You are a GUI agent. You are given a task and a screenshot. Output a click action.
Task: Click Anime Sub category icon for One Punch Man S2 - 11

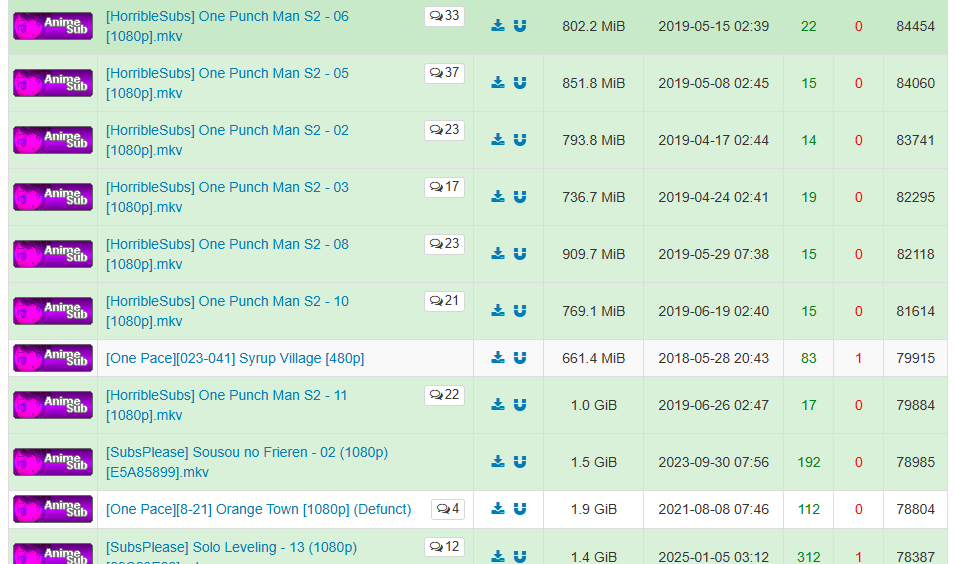tap(53, 405)
